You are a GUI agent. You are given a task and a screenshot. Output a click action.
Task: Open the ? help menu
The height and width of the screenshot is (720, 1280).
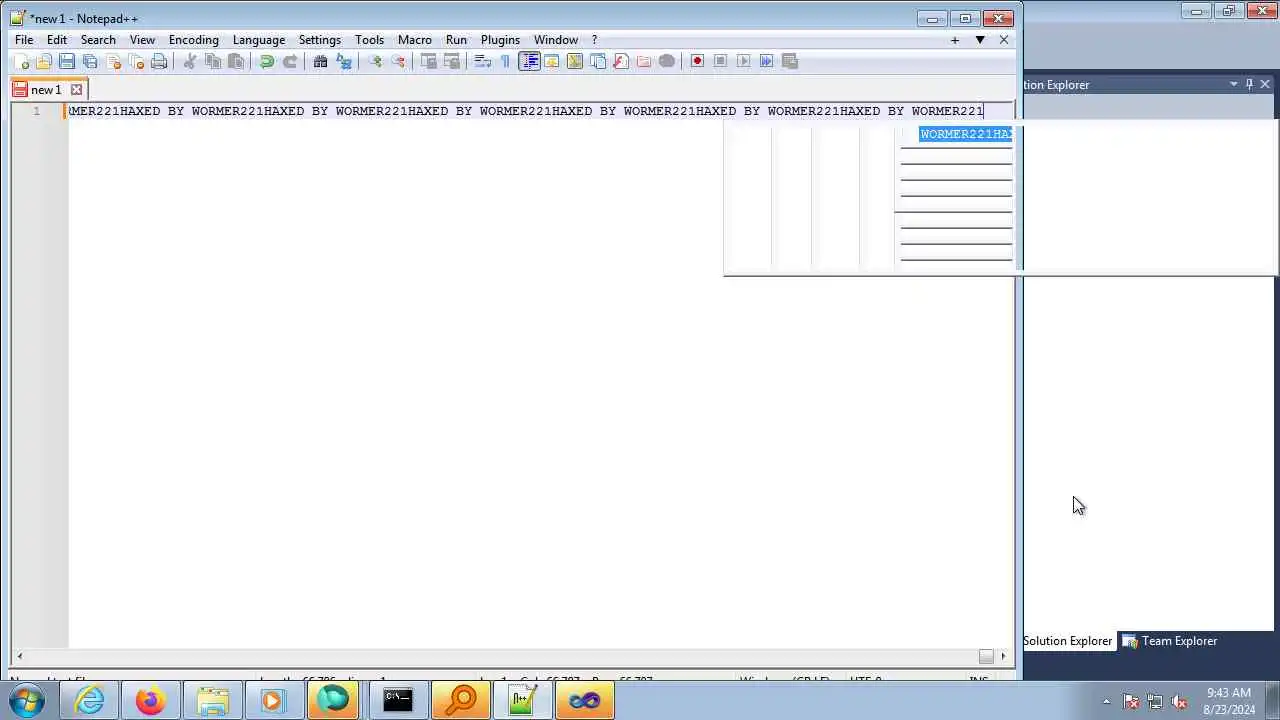594,40
